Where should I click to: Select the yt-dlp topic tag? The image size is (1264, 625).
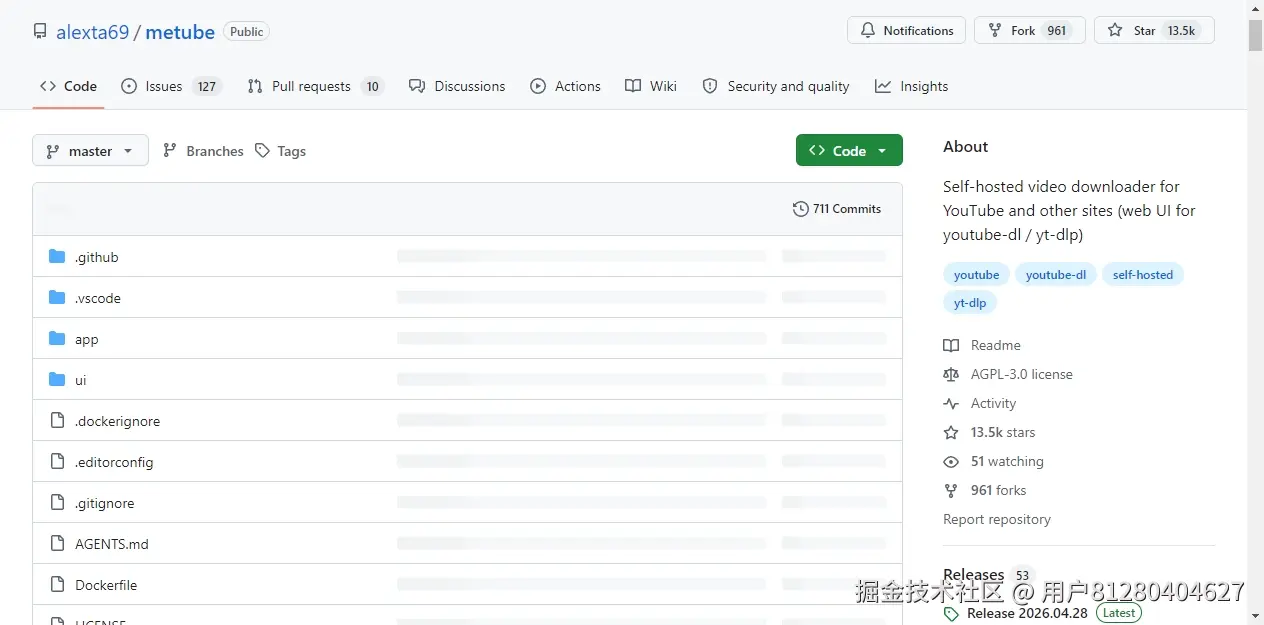point(970,302)
